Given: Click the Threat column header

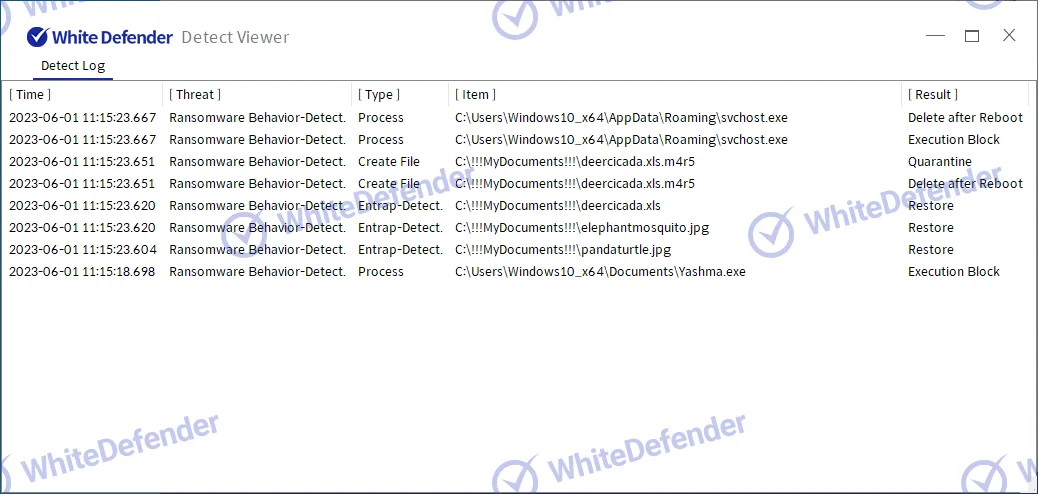Looking at the screenshot, I should point(195,94).
